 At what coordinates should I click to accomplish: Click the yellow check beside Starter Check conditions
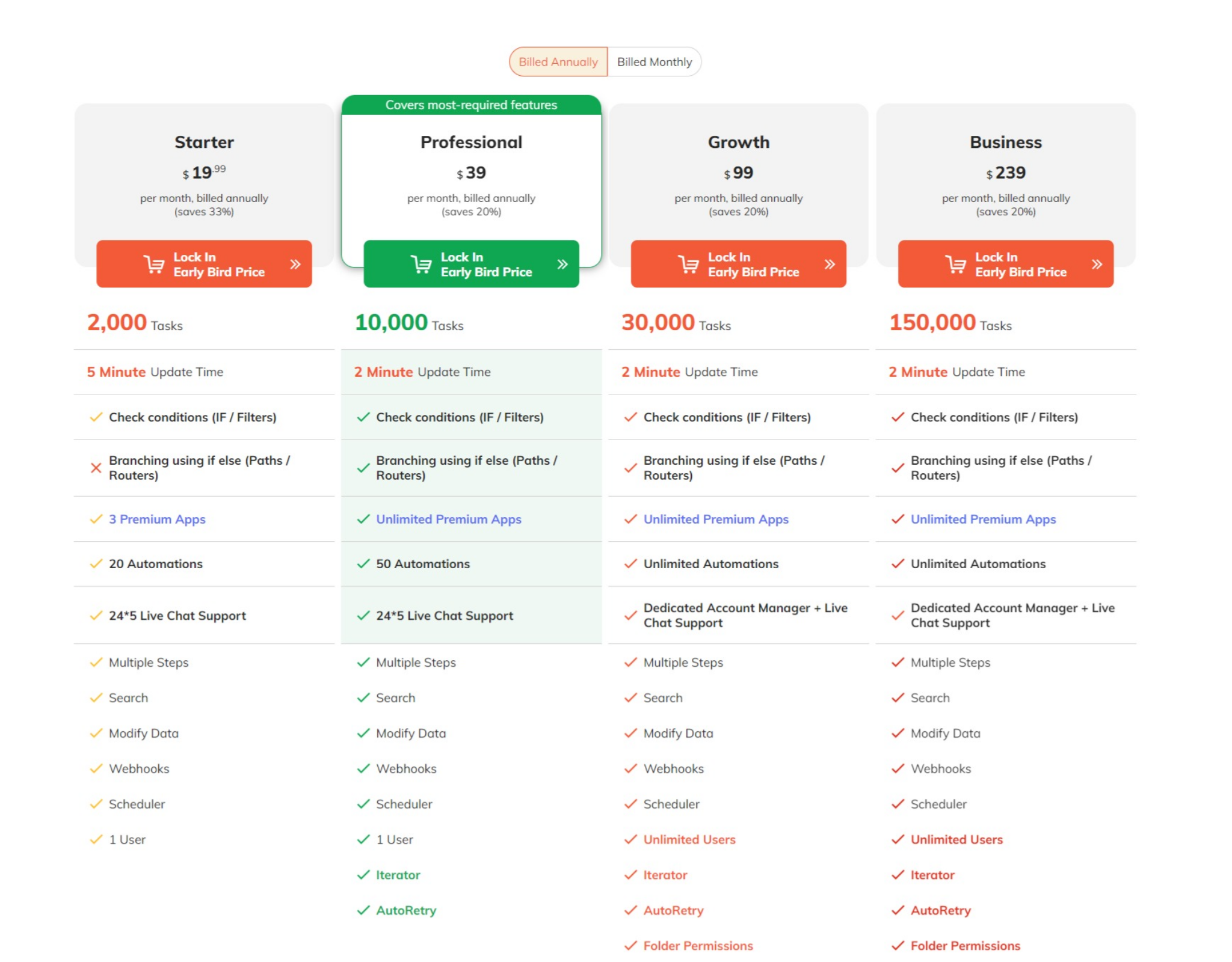click(96, 417)
